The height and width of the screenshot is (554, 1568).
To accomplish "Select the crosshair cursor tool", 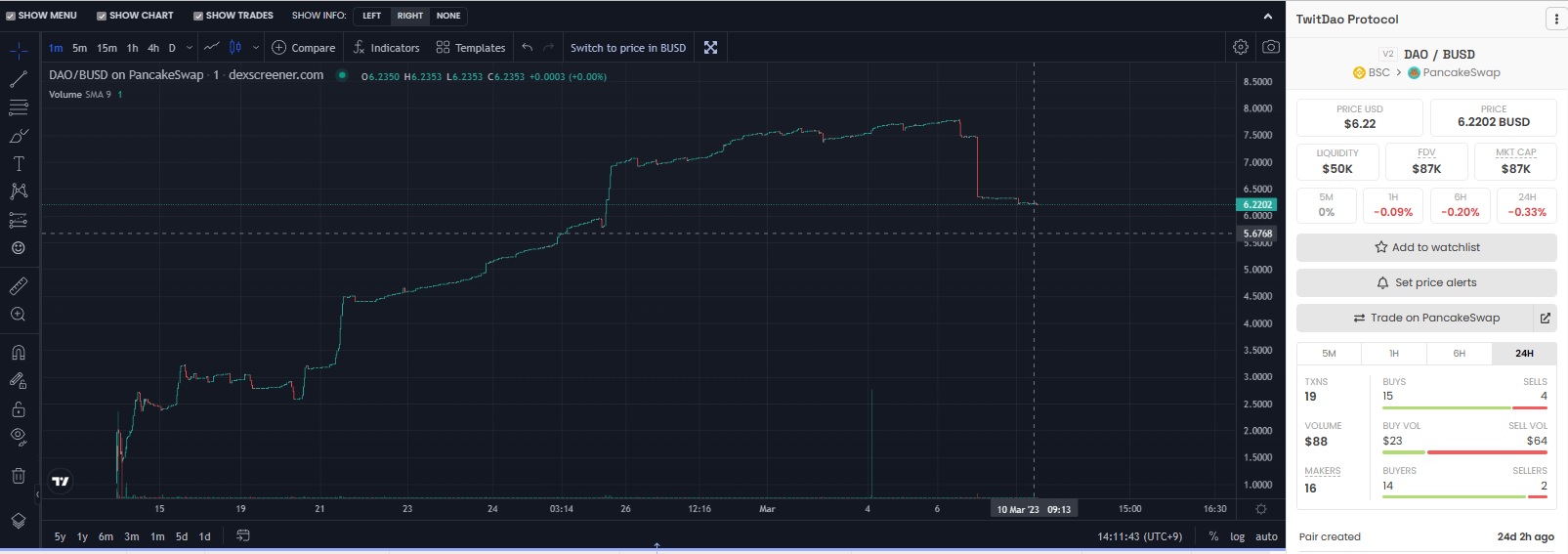I will pyautogui.click(x=19, y=50).
